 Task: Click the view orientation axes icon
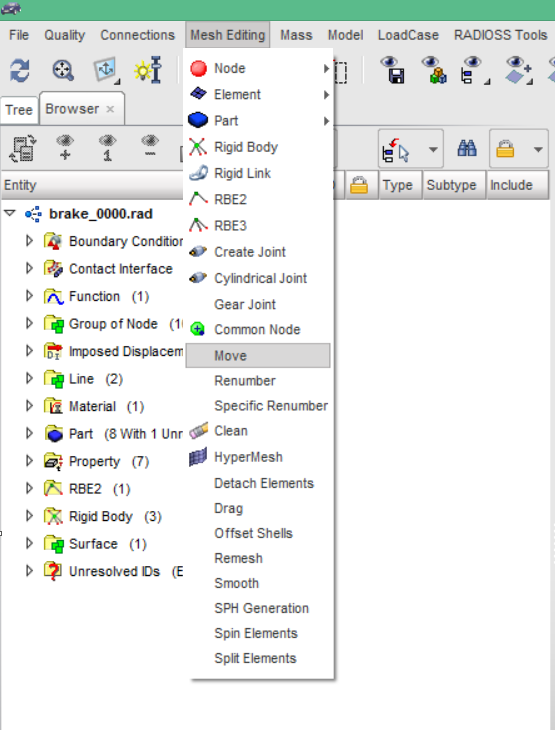click(107, 71)
